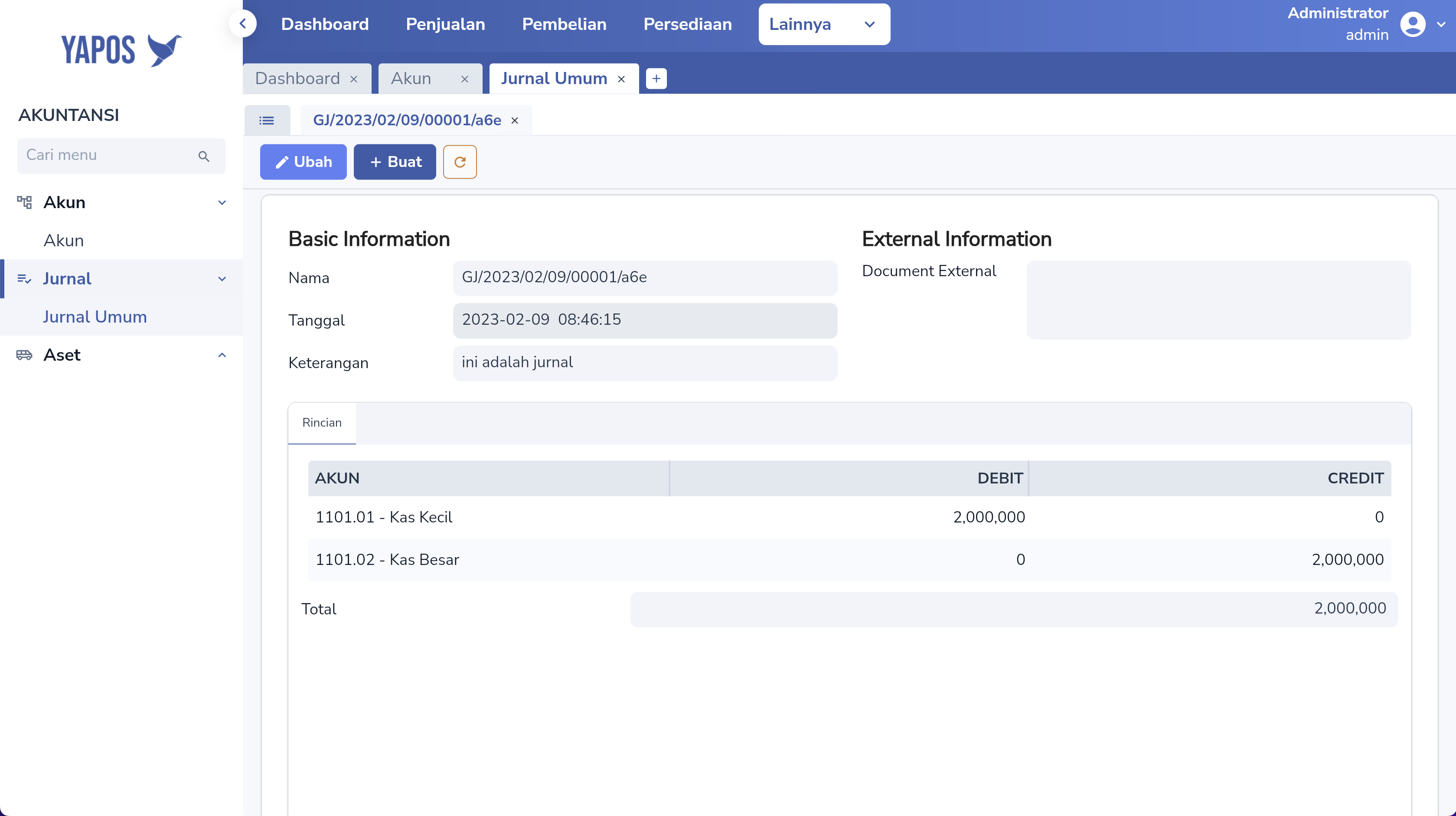Click Kas Besar credit value 2,000,000
Screen dimensions: 1456x816
click(1348, 560)
